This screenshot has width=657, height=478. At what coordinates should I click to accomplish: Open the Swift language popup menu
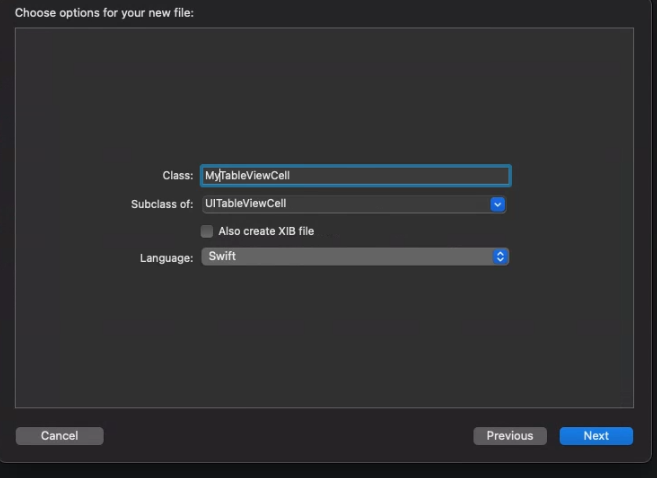355,256
